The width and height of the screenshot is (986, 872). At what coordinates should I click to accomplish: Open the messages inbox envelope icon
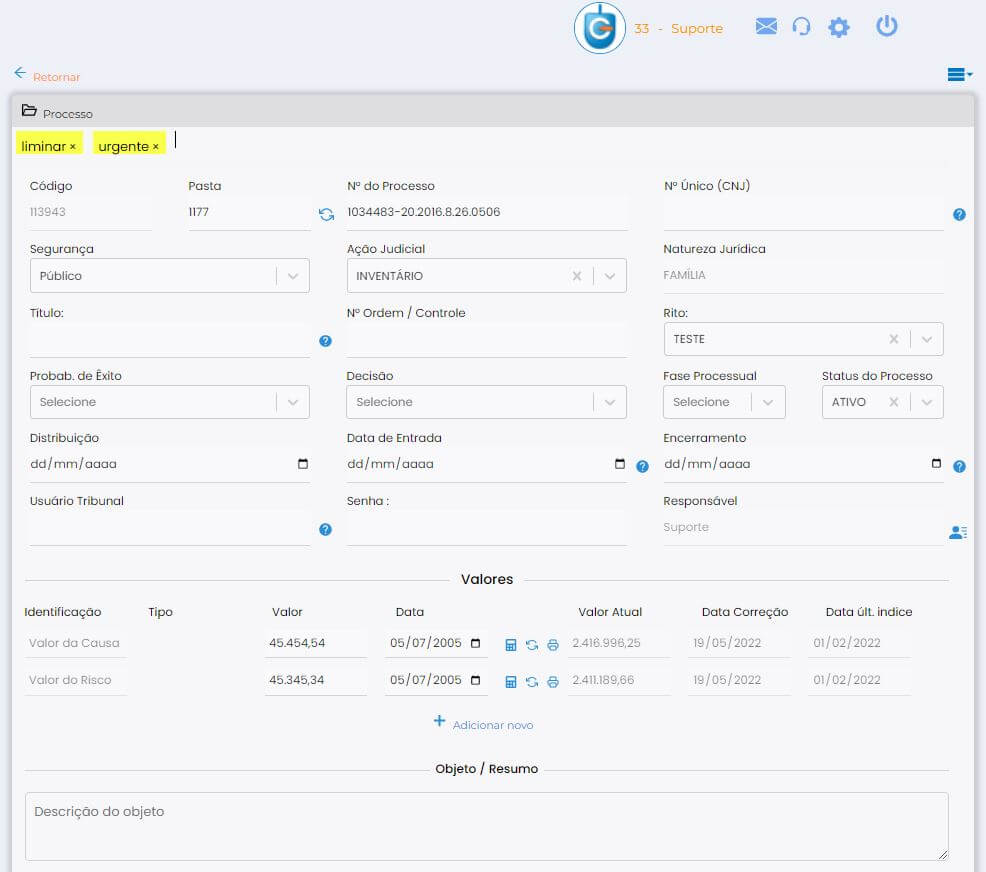(765, 27)
